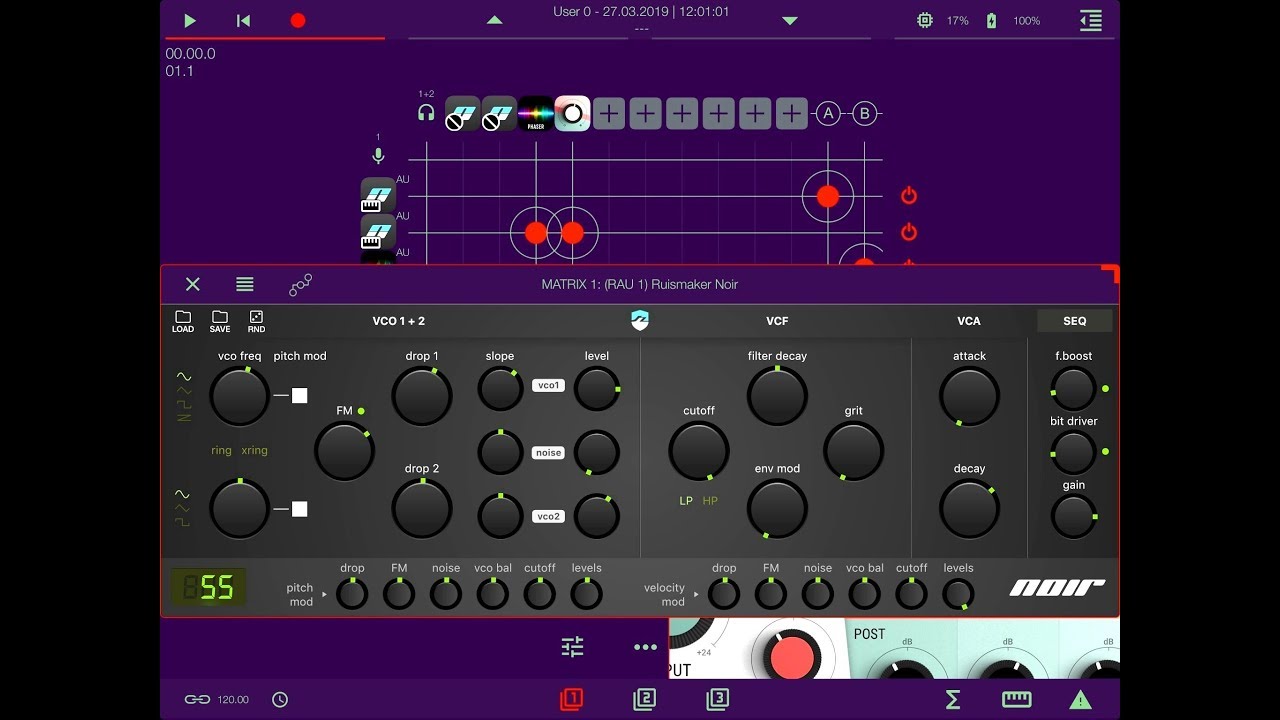The width and height of the screenshot is (1280, 720).
Task: Toggle VCO 2 pitch mod square switch
Action: [299, 509]
